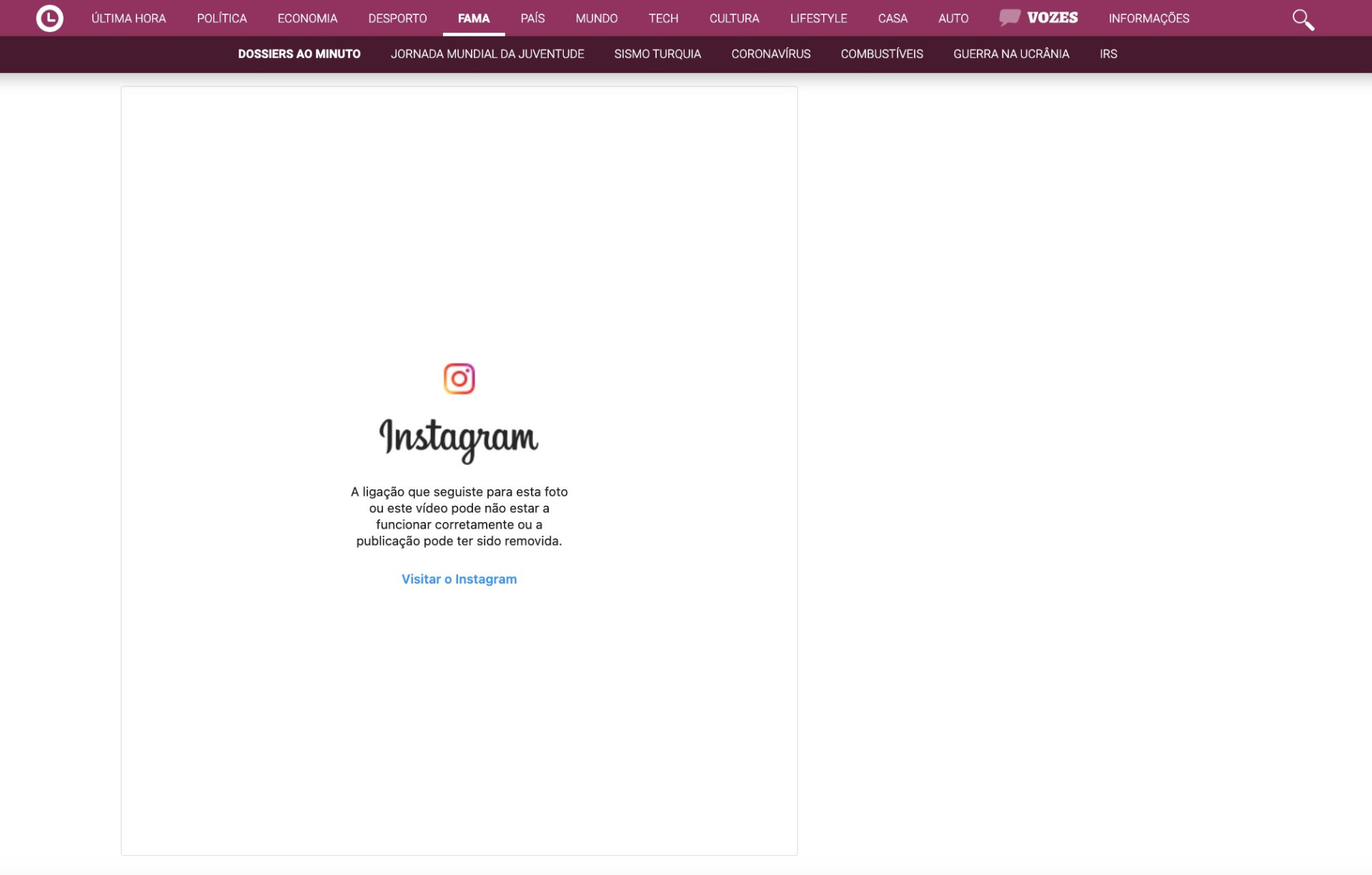Click the Ao Minuto clock logo icon

49,18
